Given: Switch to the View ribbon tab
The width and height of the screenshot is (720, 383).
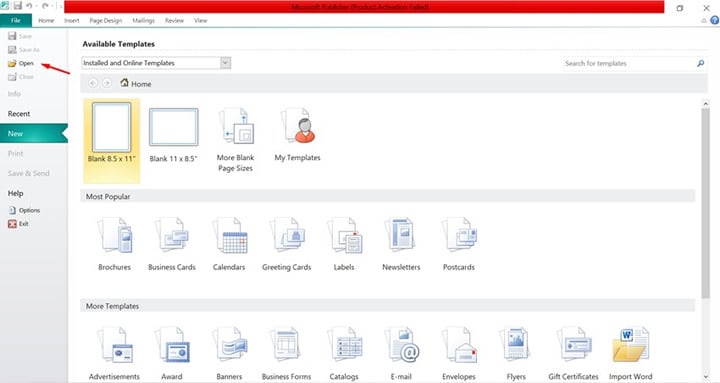Looking at the screenshot, I should click(x=200, y=21).
